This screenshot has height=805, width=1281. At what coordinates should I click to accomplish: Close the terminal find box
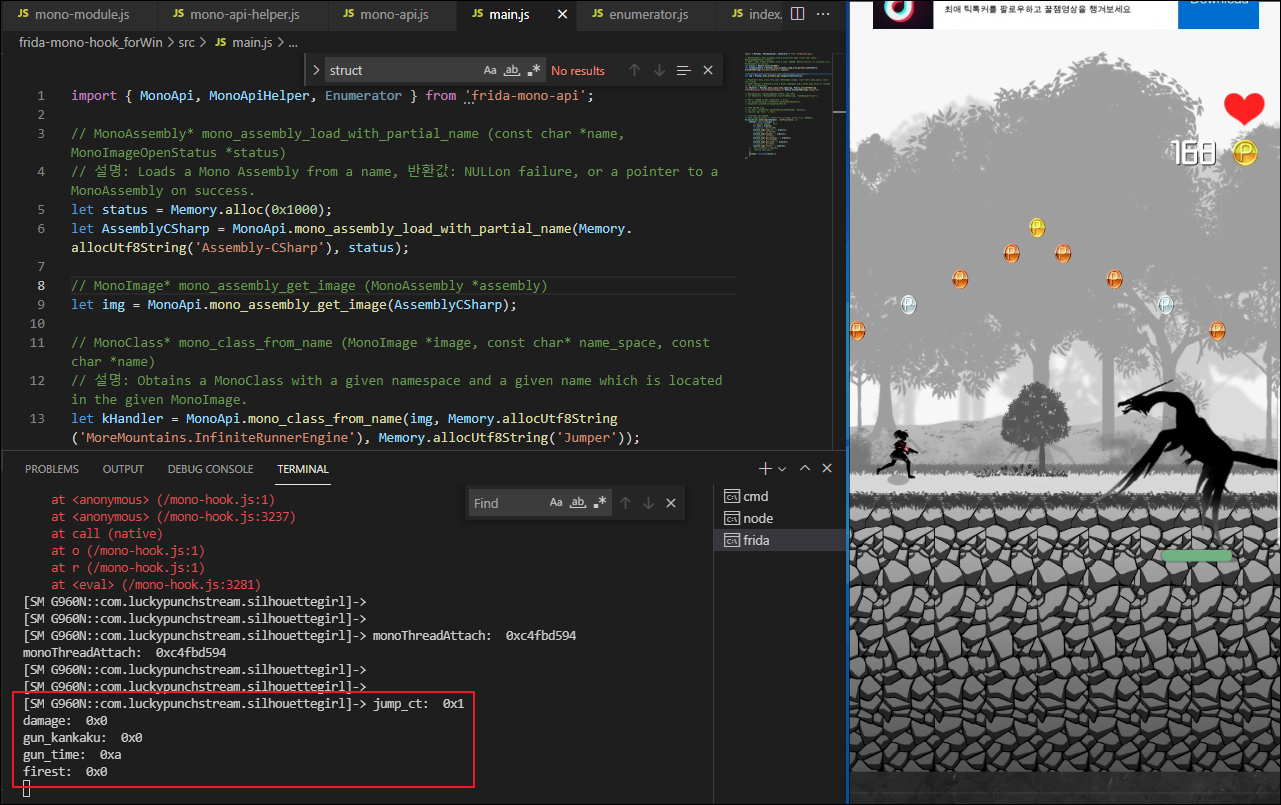tap(671, 503)
